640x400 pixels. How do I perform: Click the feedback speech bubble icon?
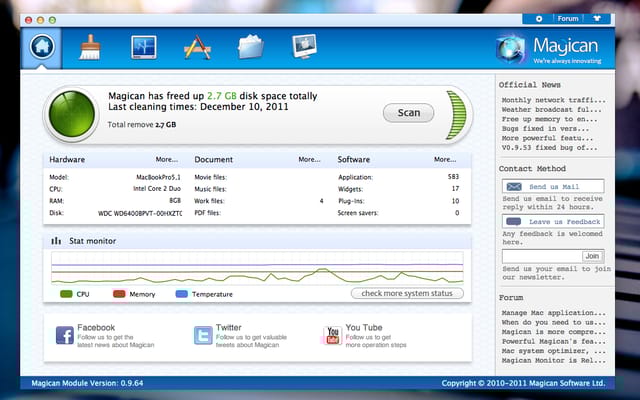click(513, 222)
